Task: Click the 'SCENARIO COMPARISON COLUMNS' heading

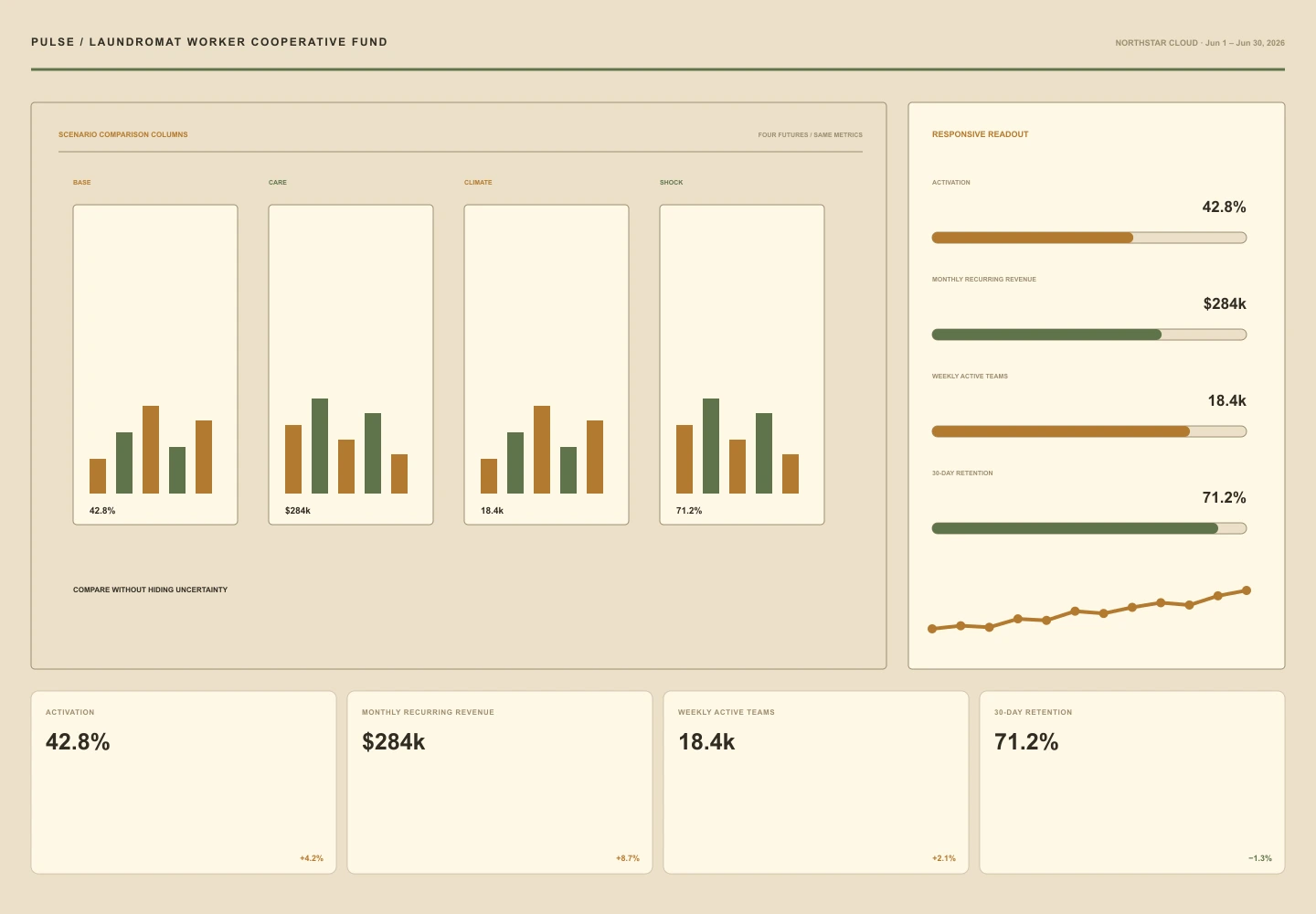Action: [x=123, y=134]
